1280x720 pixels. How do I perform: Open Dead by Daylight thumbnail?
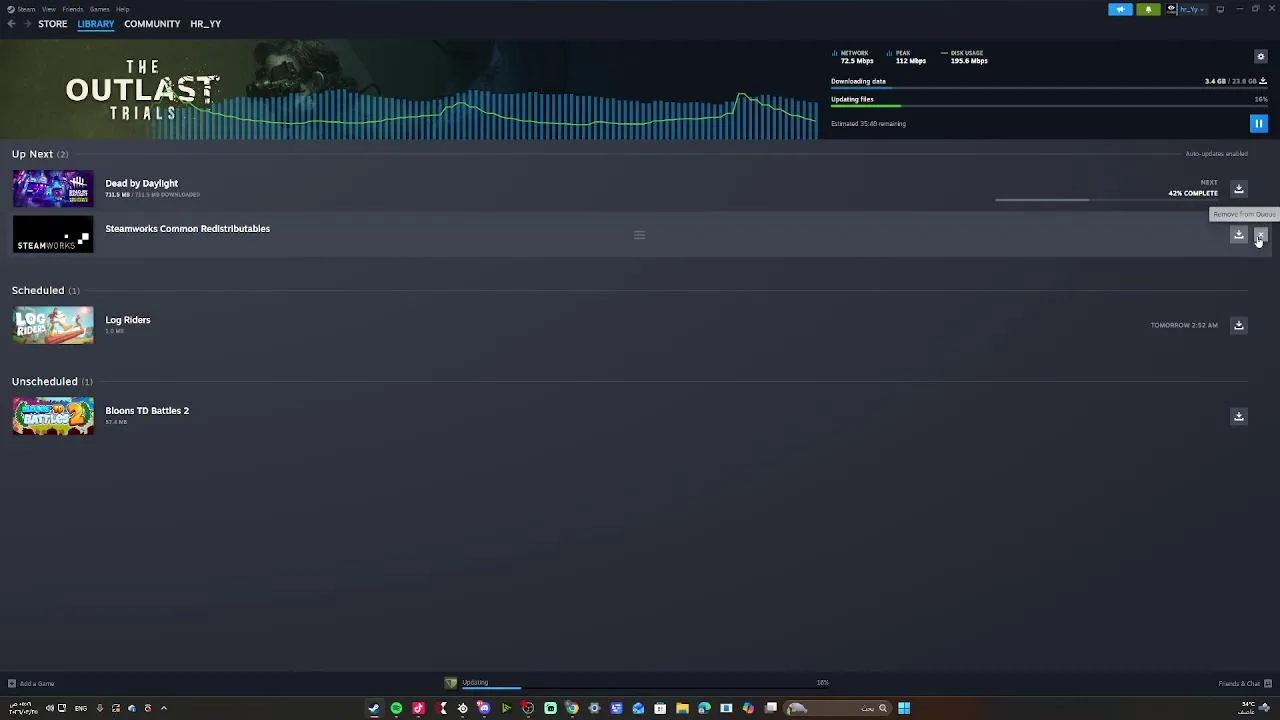point(53,189)
